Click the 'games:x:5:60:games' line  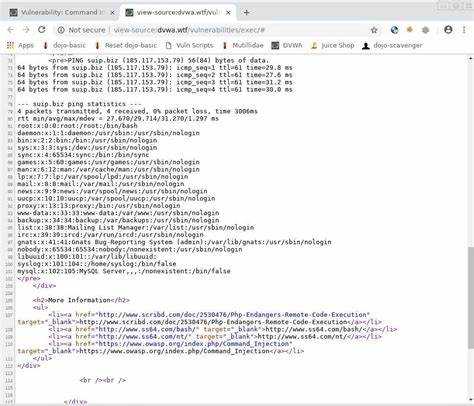coord(109,162)
